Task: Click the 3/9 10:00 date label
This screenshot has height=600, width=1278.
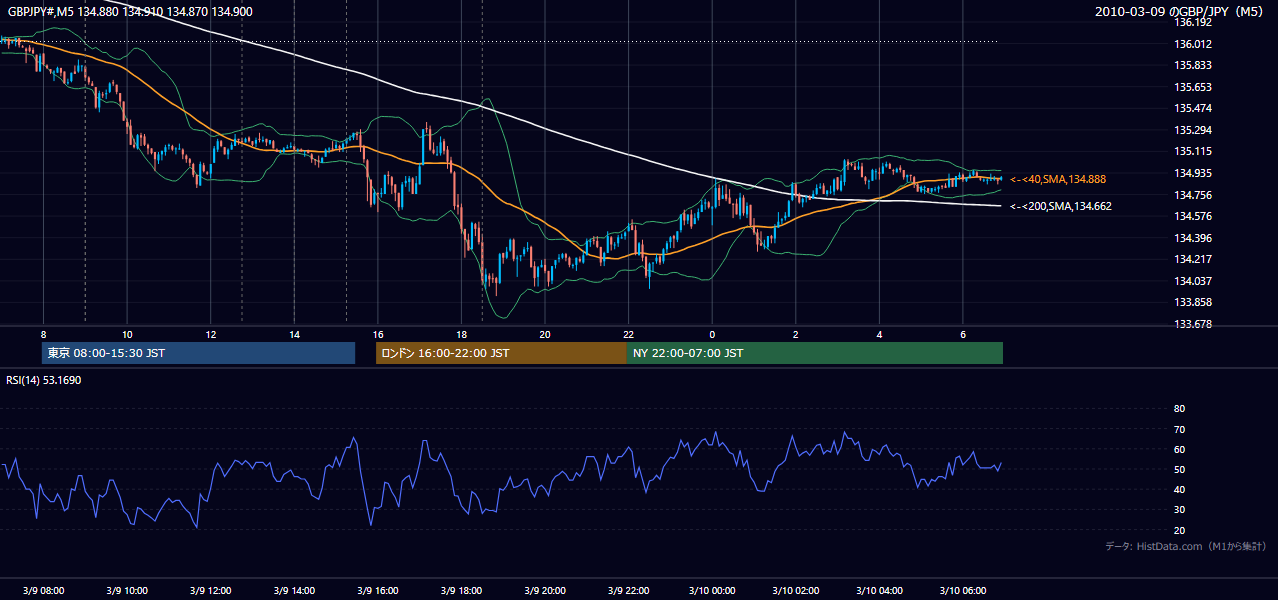Action: (x=127, y=591)
